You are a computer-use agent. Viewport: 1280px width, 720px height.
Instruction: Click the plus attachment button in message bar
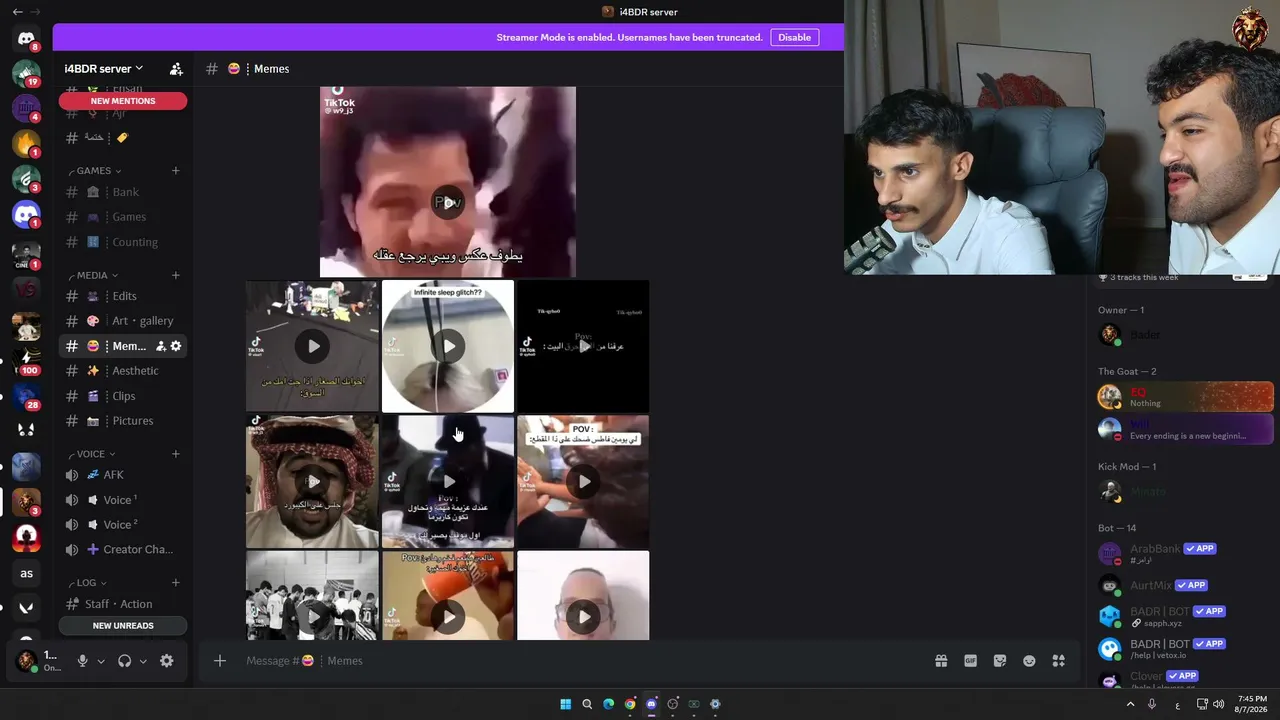coord(220,660)
